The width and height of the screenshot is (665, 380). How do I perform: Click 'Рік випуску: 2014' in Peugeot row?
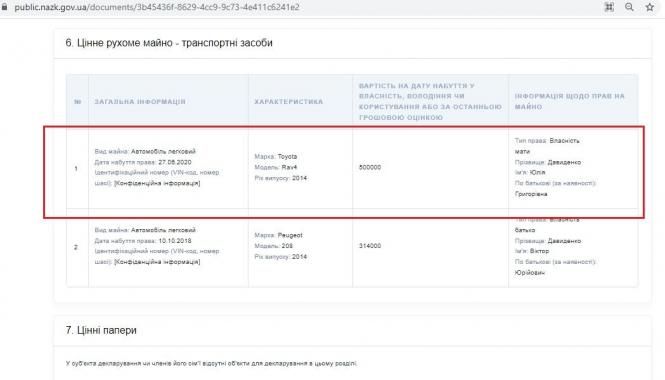(281, 257)
